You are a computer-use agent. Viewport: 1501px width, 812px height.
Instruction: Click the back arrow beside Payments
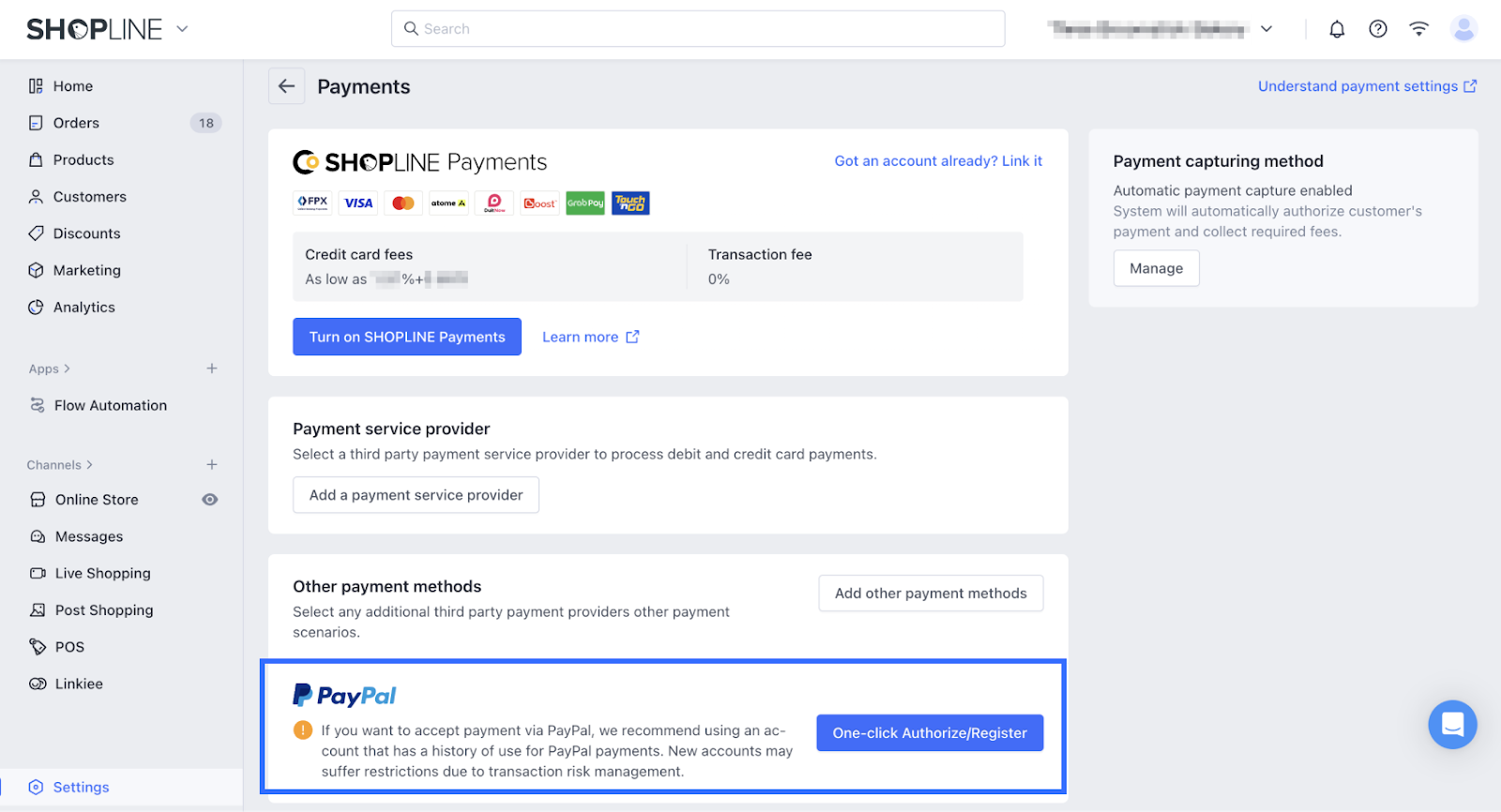[x=287, y=86]
